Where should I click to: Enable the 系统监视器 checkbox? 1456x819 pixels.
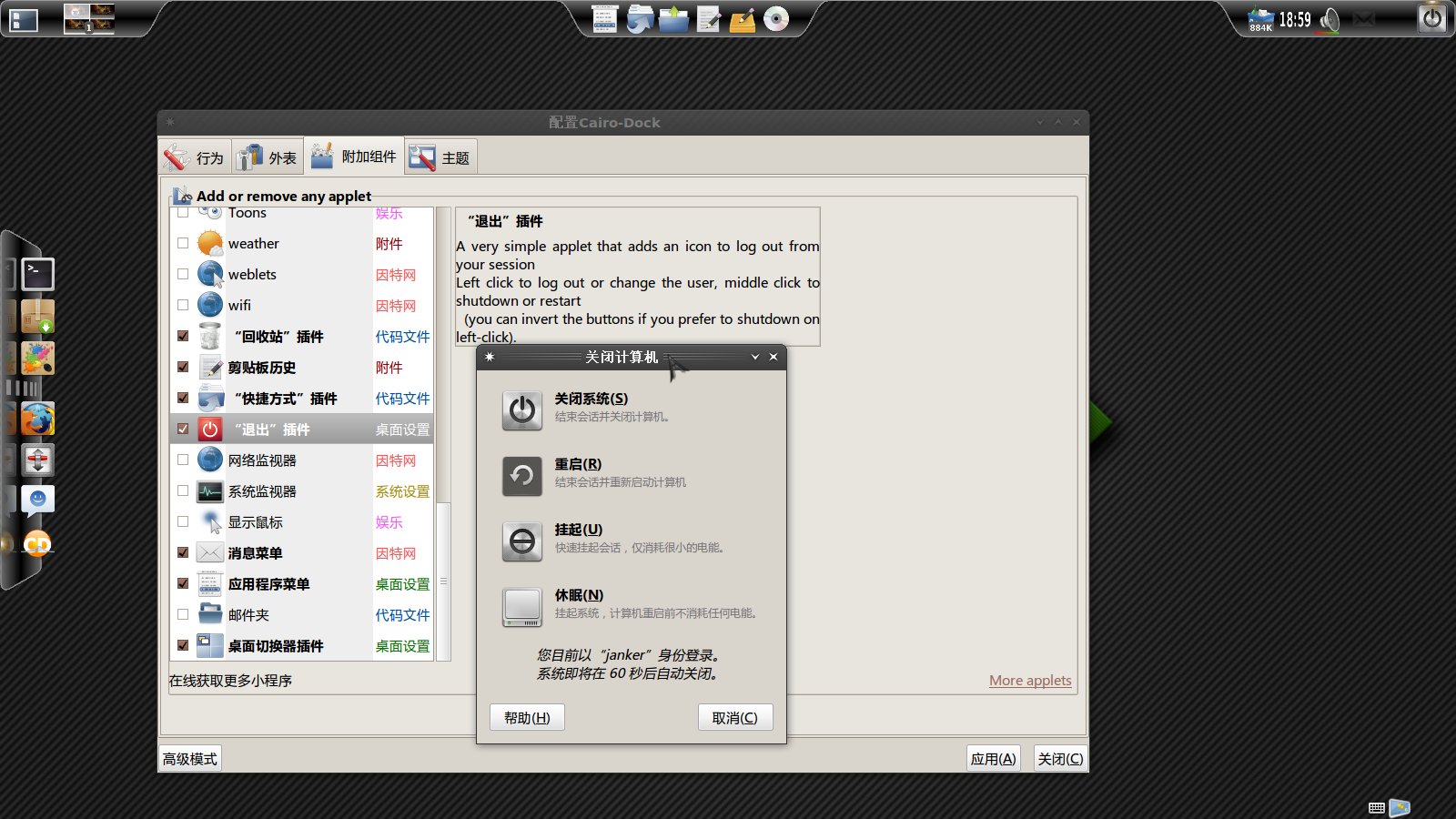click(183, 490)
